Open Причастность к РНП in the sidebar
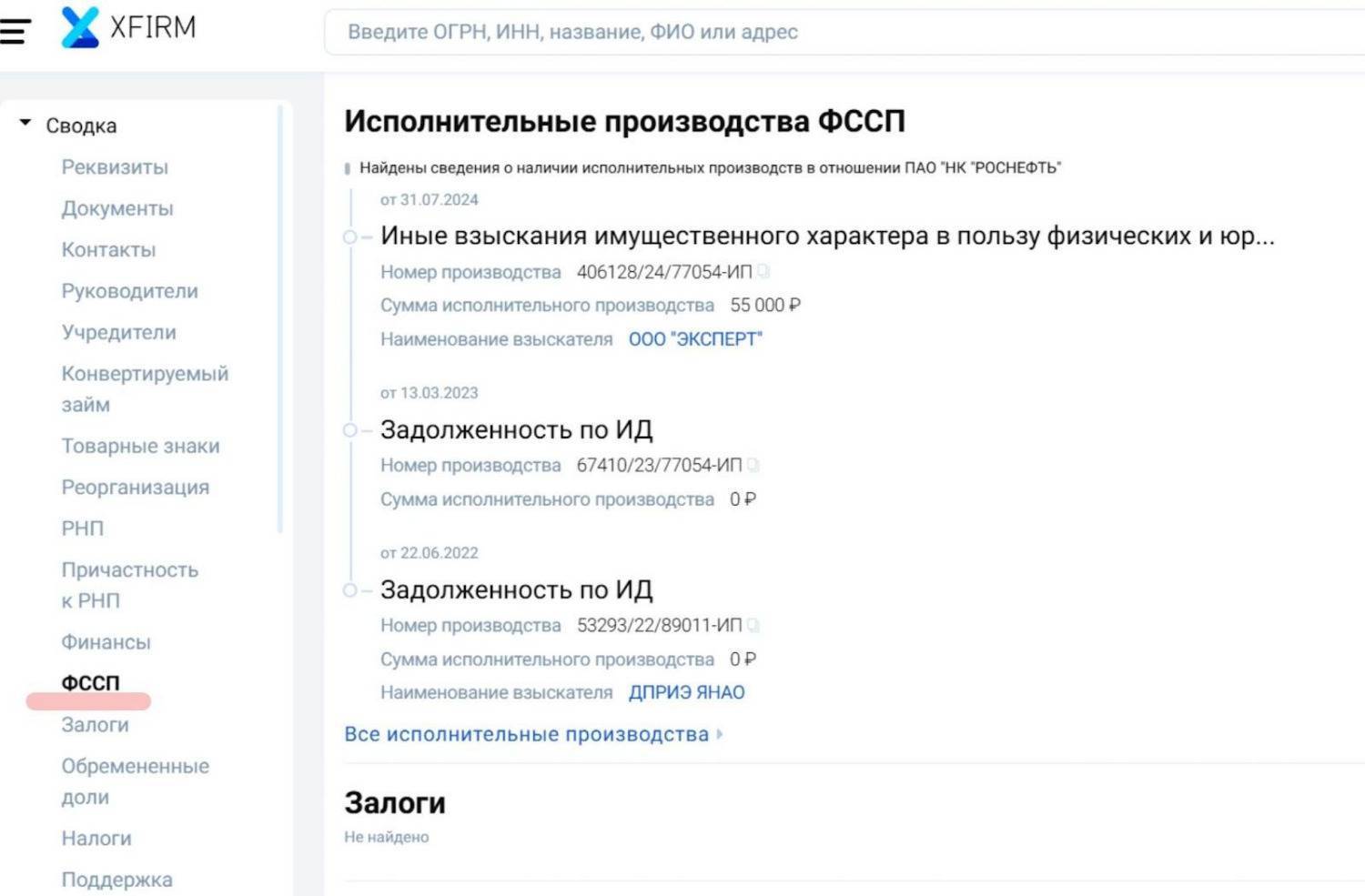 pos(129,585)
